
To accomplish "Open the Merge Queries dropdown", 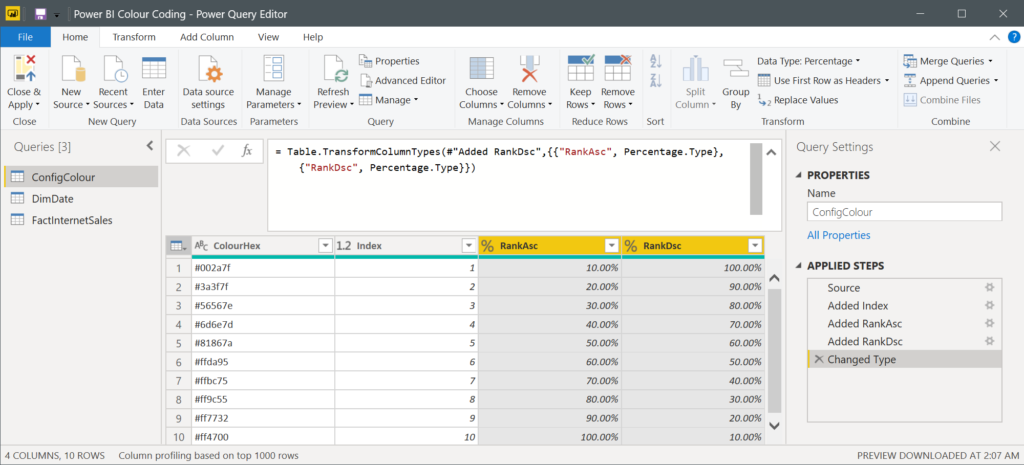I will point(948,61).
